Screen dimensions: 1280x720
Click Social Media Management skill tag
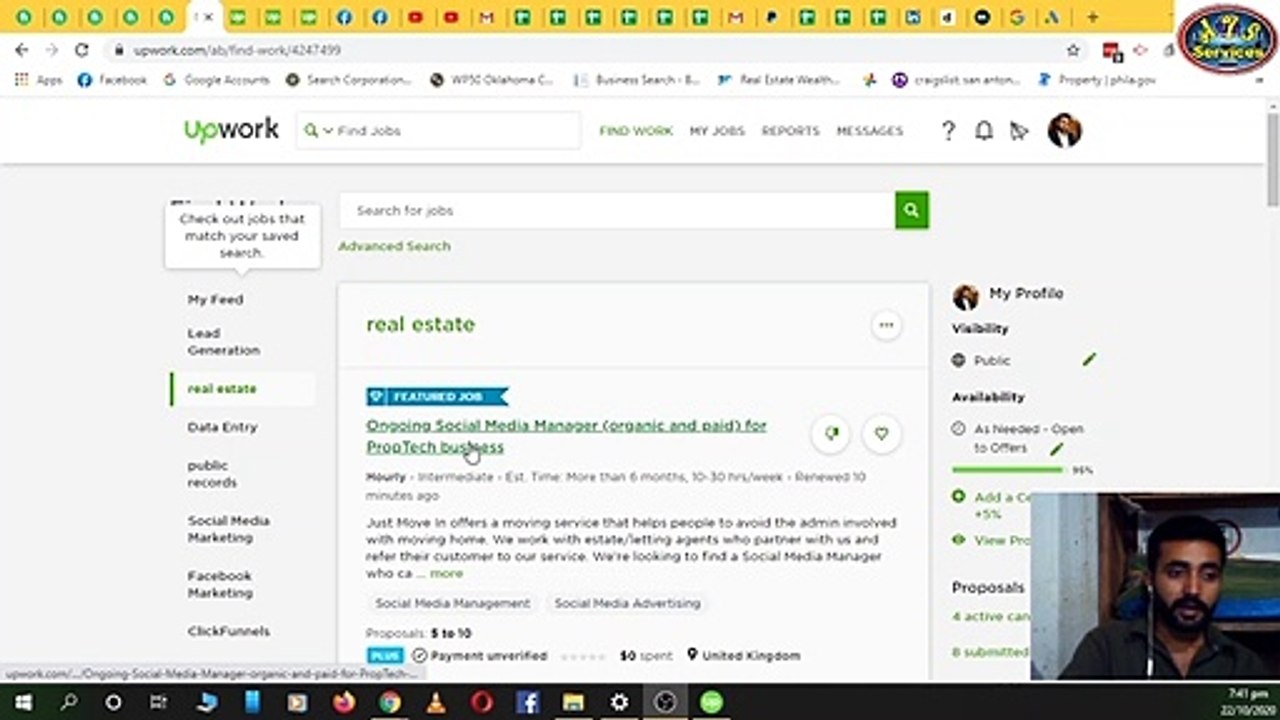(452, 603)
